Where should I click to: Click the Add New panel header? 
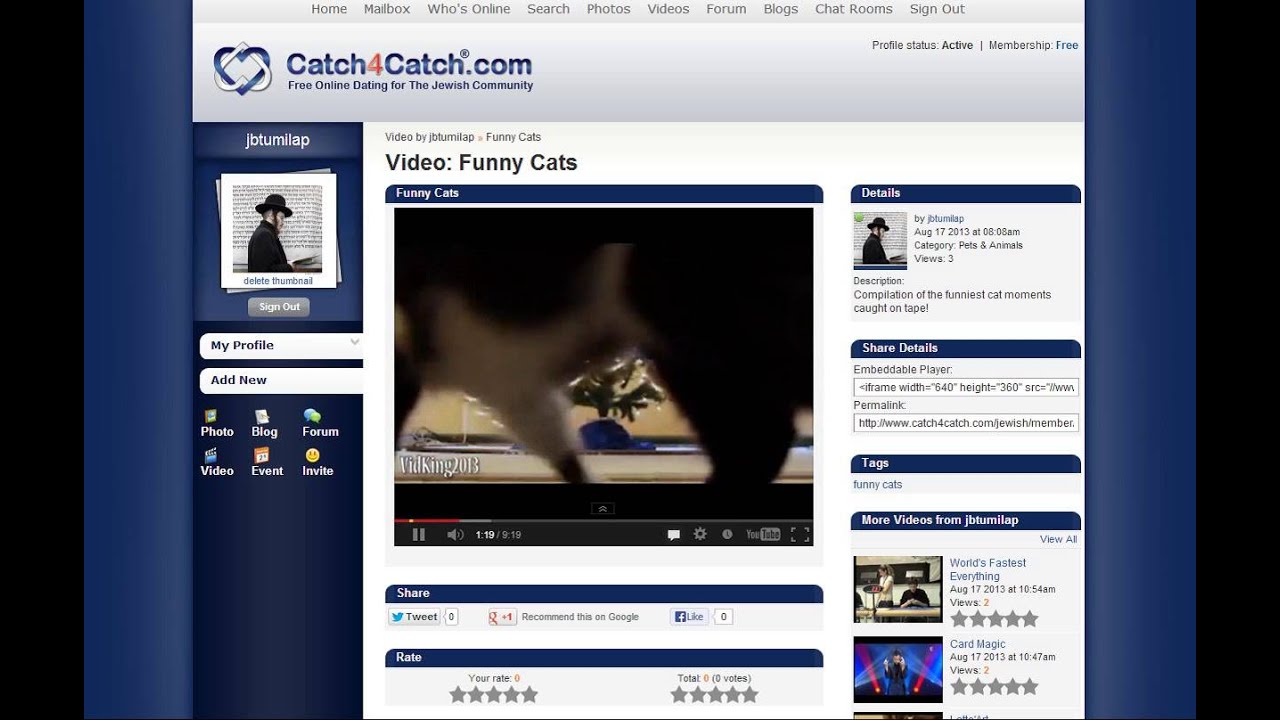point(281,381)
